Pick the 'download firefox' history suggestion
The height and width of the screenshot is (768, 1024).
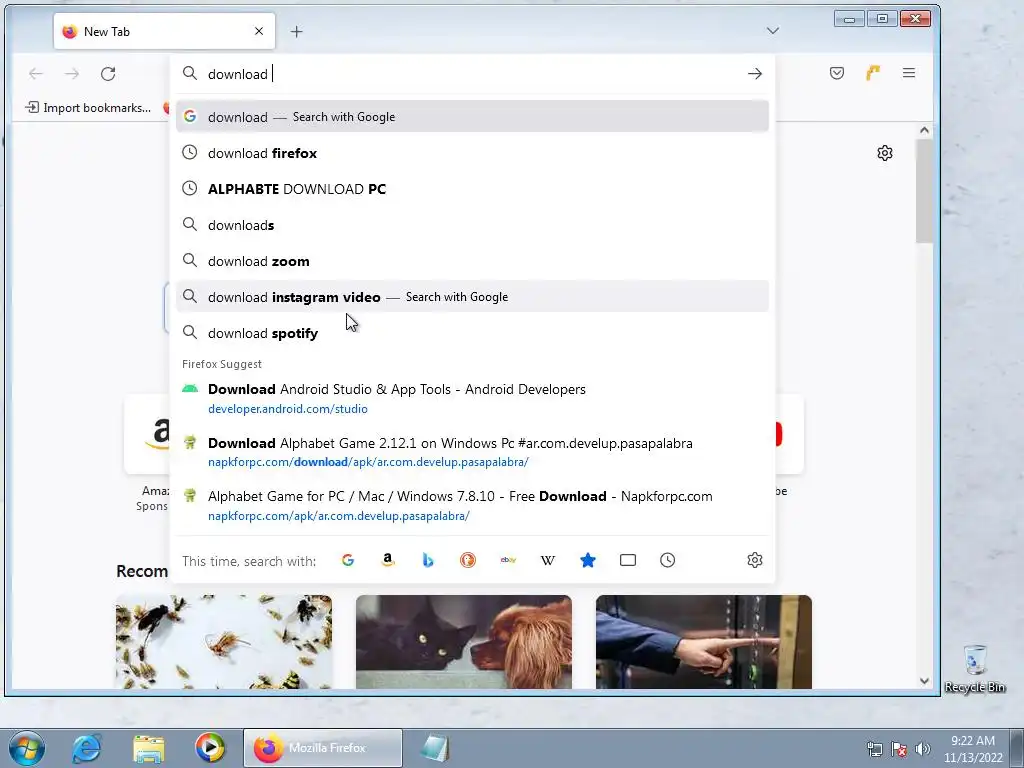coord(472,153)
